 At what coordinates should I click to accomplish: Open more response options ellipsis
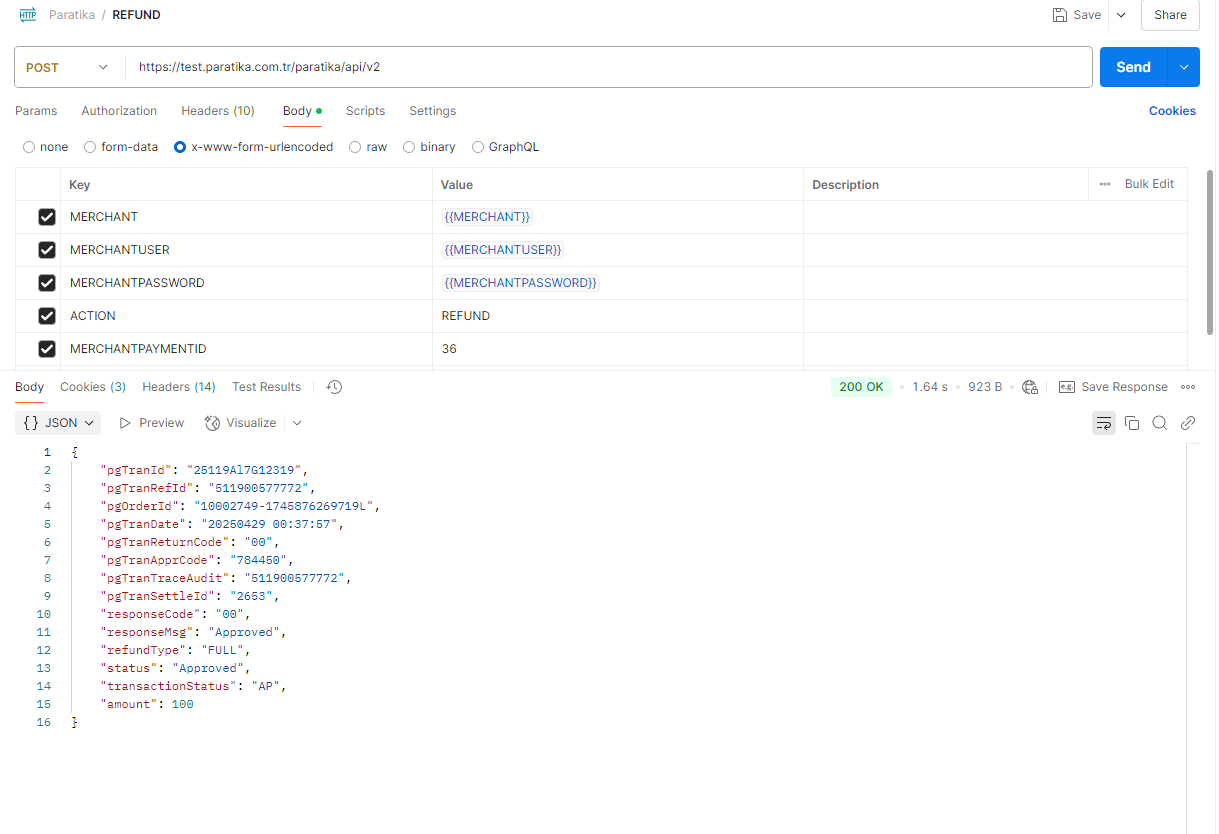(x=1188, y=387)
